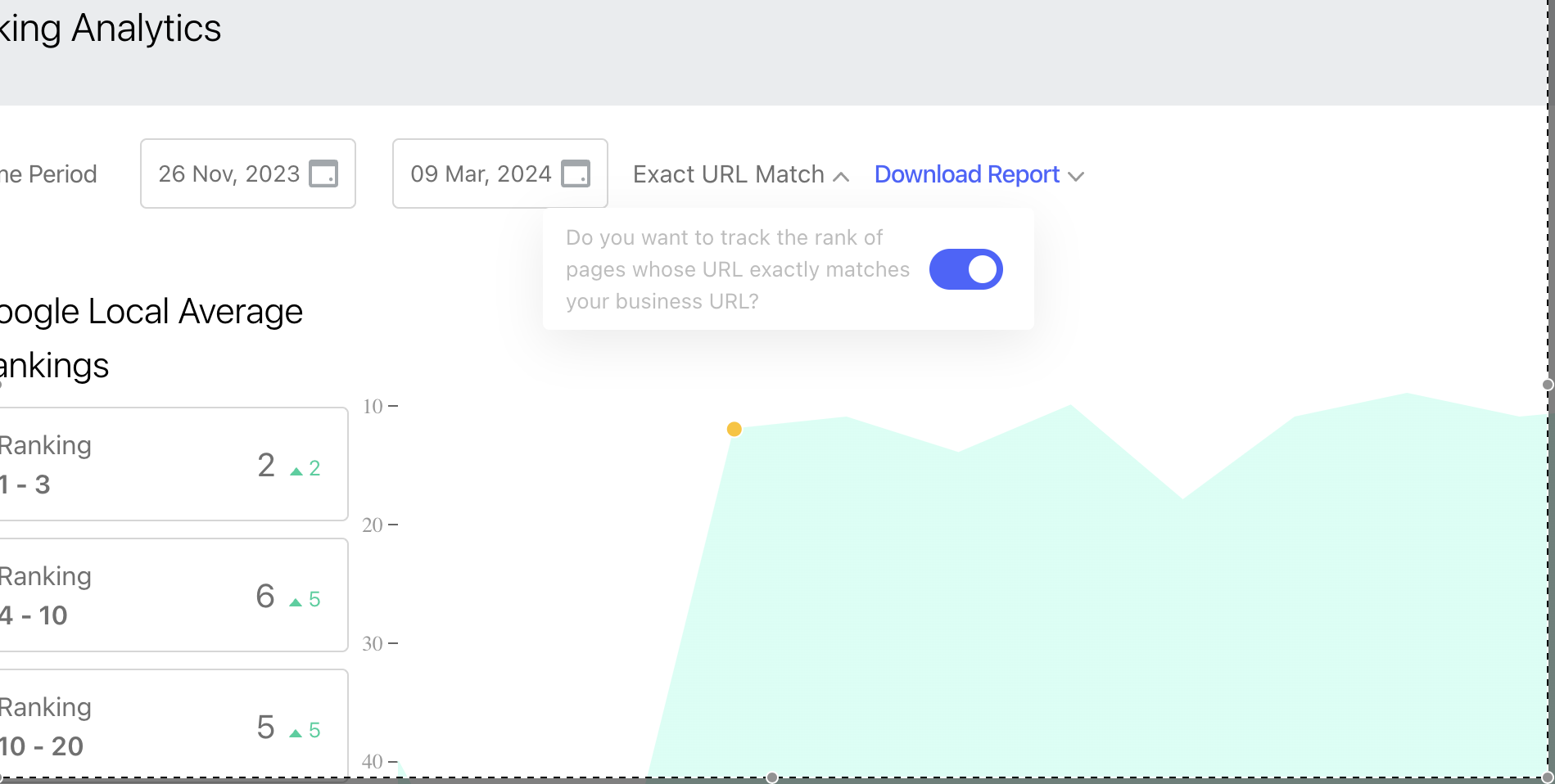Screen dimensions: 1555x784
Task: Click the end date text 09 Mar, 2024
Action: pos(481,173)
